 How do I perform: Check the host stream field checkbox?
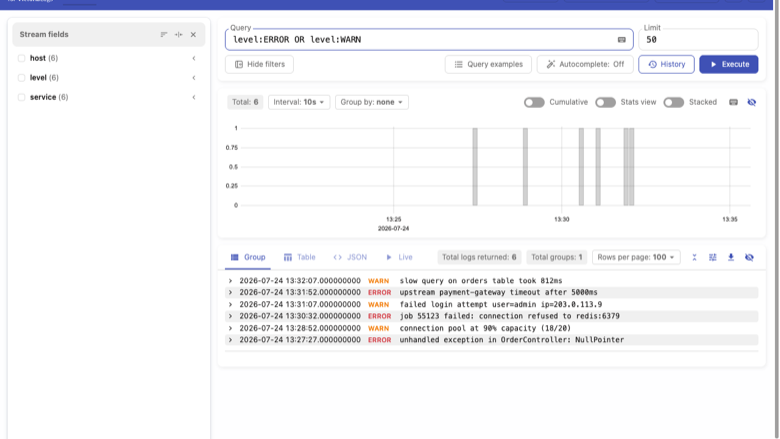click(x=21, y=58)
